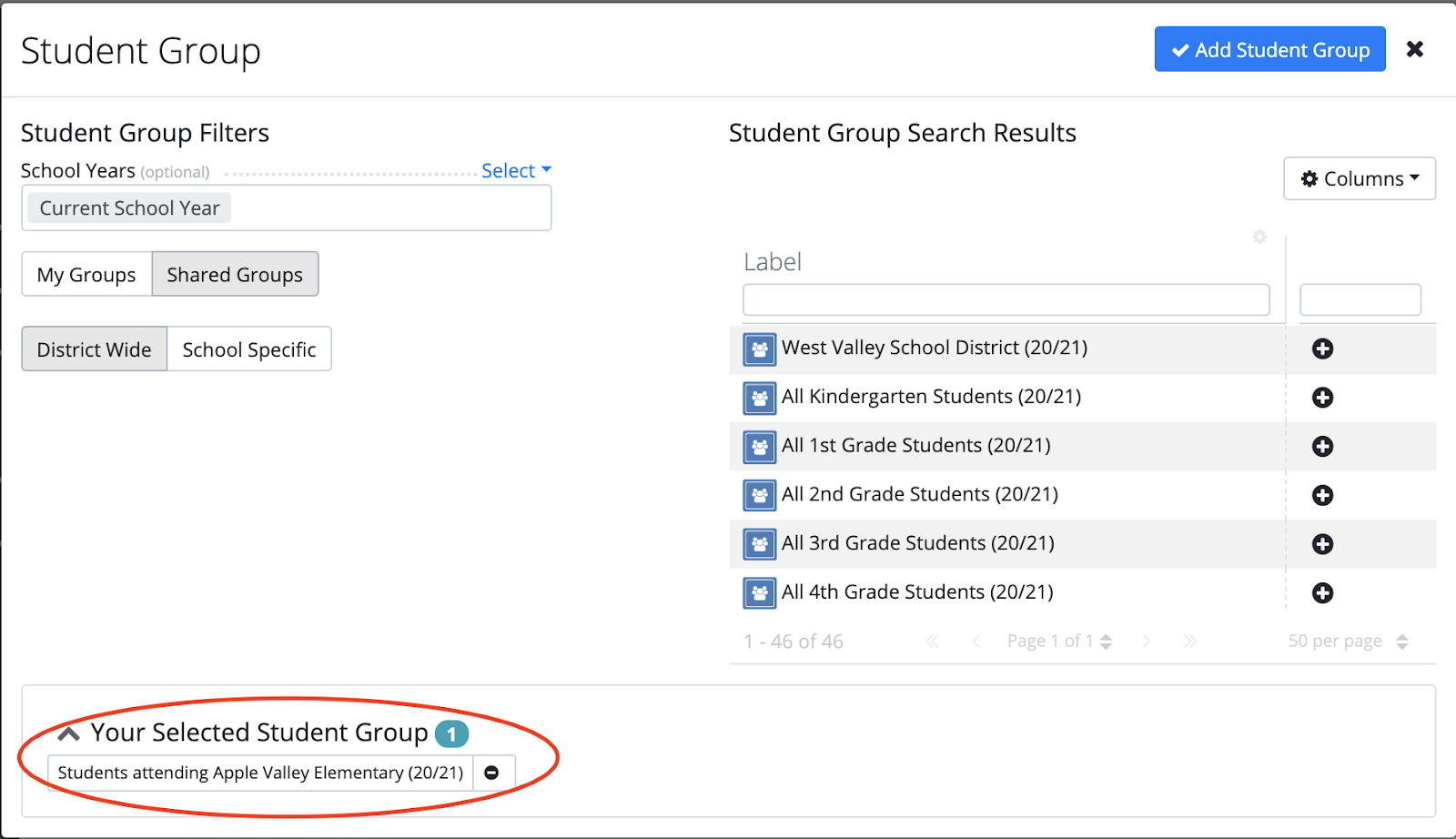
Task: Collapse Your Selected Student Group section
Action: [69, 733]
